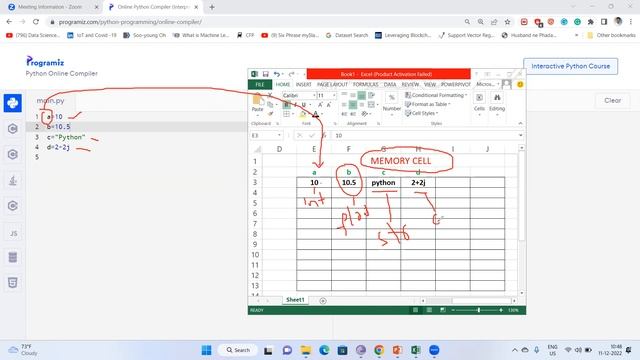Click Format Painter brush in Excel Clipboard group
Image resolution: width=640 pixels, height=360 pixels.
(270, 114)
